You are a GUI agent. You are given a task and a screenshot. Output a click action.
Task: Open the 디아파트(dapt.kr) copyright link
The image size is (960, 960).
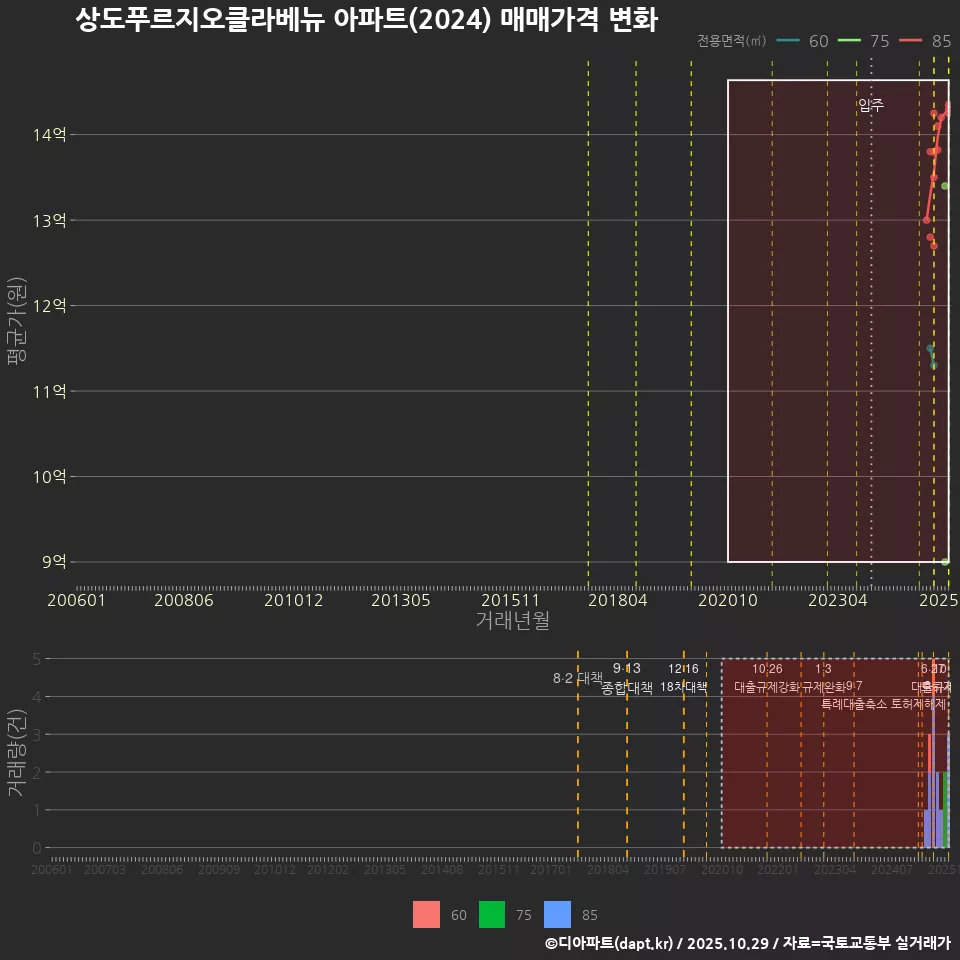[606, 943]
